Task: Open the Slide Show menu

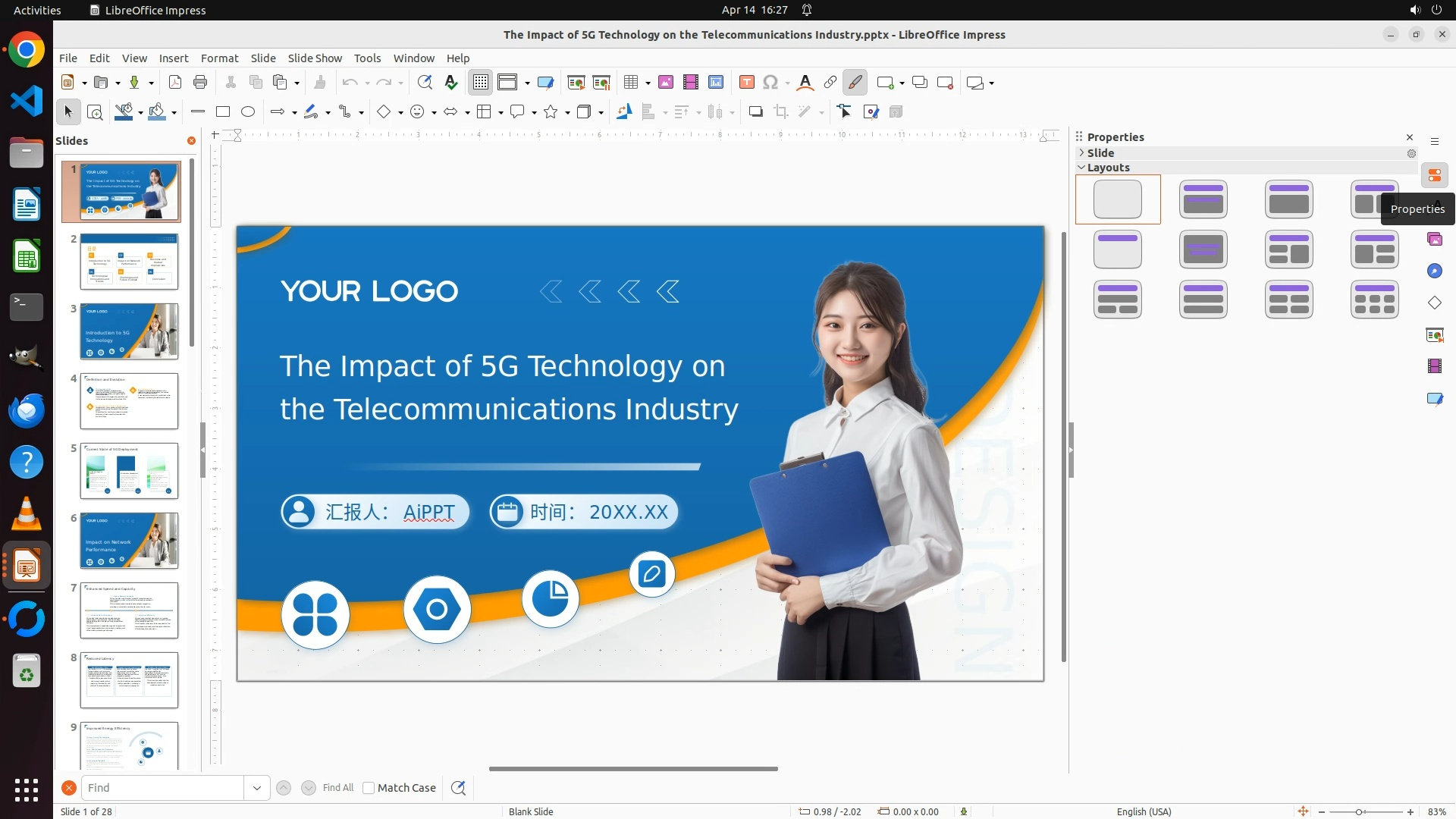Action: [315, 58]
